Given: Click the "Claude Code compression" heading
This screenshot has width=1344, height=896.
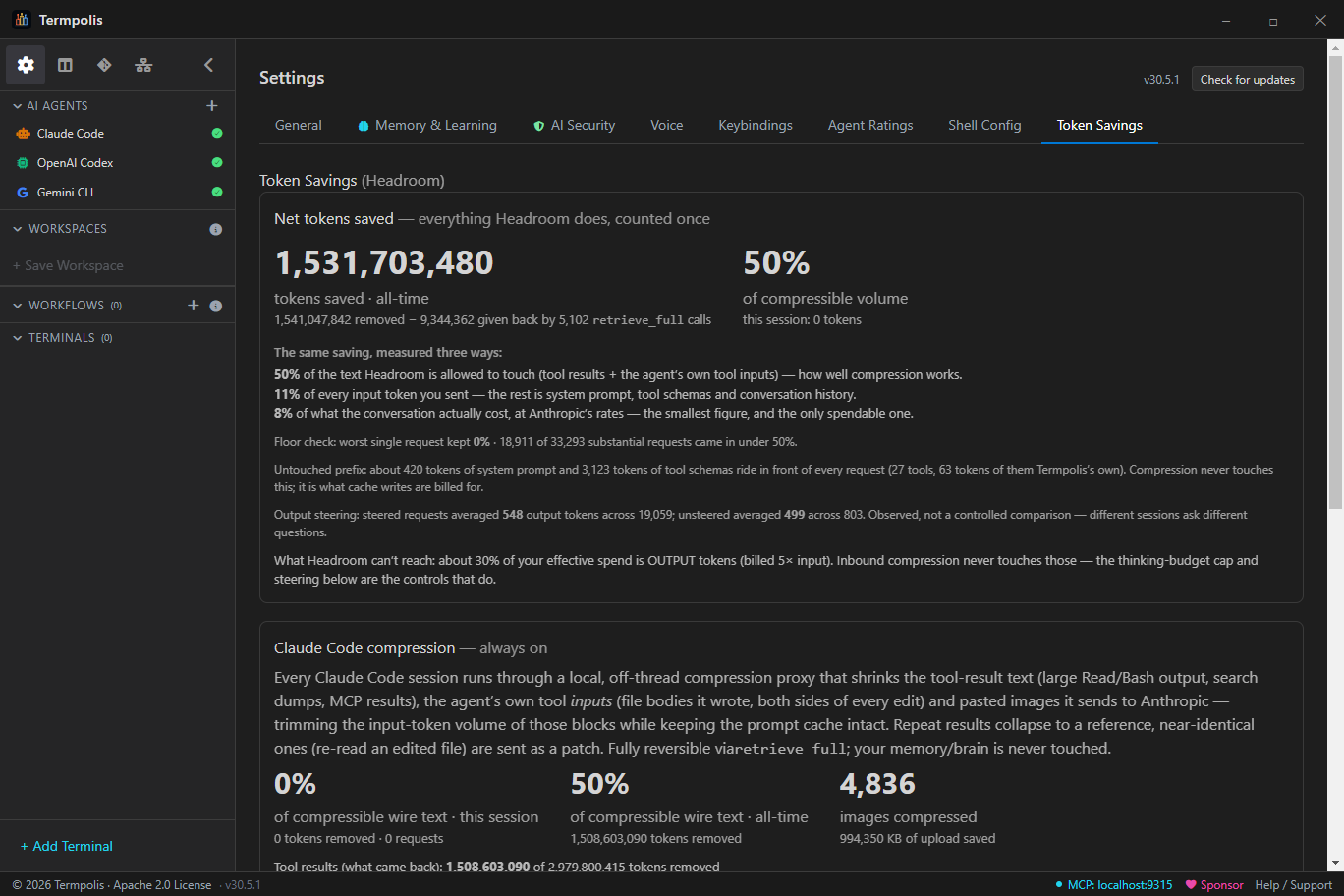Looking at the screenshot, I should pos(364,648).
